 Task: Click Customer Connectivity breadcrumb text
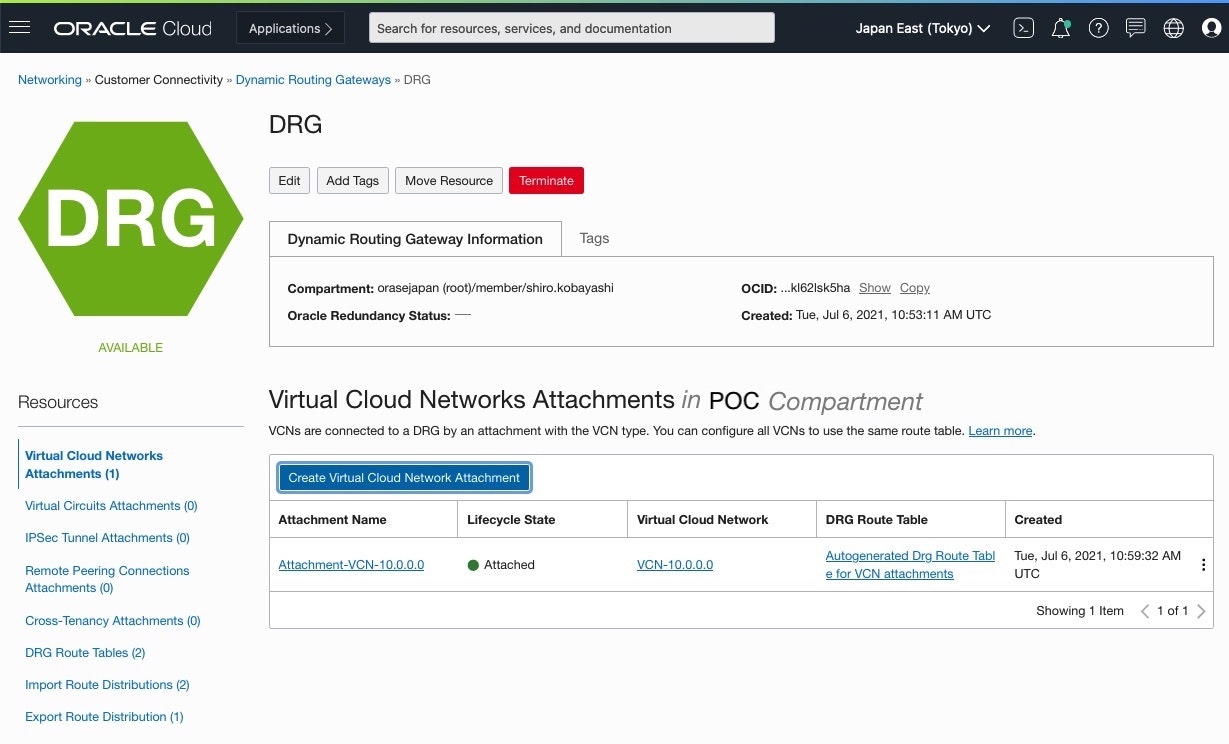(x=159, y=80)
